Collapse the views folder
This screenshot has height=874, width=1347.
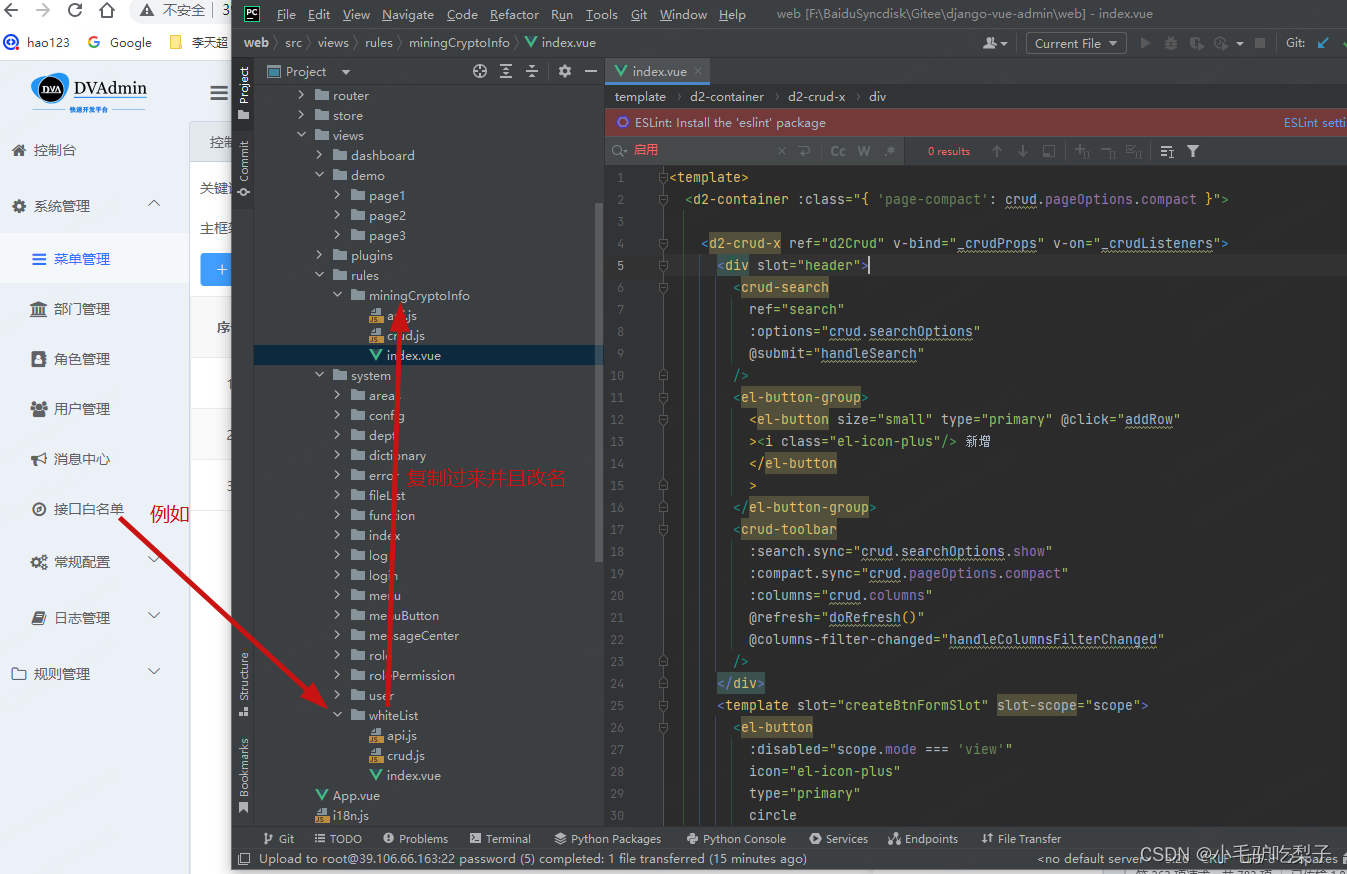click(x=301, y=135)
